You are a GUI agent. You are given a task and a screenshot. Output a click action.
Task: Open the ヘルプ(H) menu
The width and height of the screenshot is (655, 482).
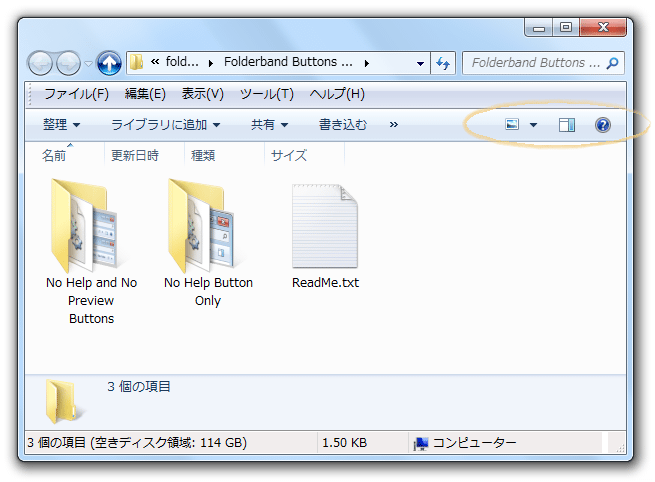pyautogui.click(x=337, y=94)
